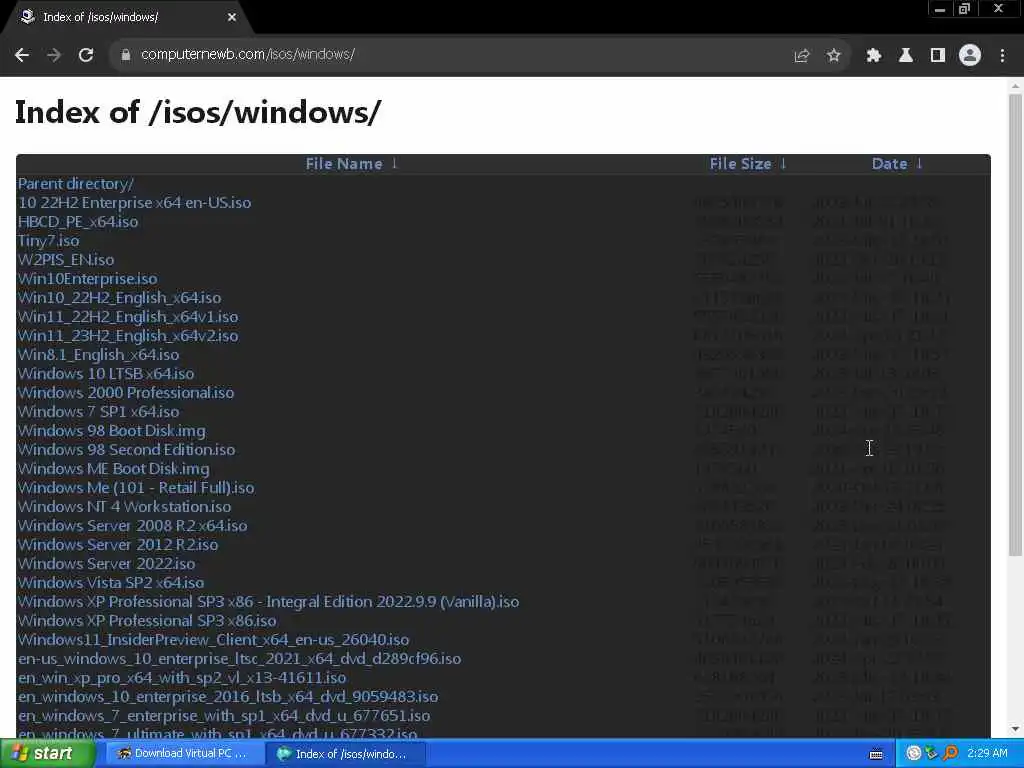Click Windows 7 SP1 x64.iso
Viewport: 1024px width, 768px height.
point(99,411)
